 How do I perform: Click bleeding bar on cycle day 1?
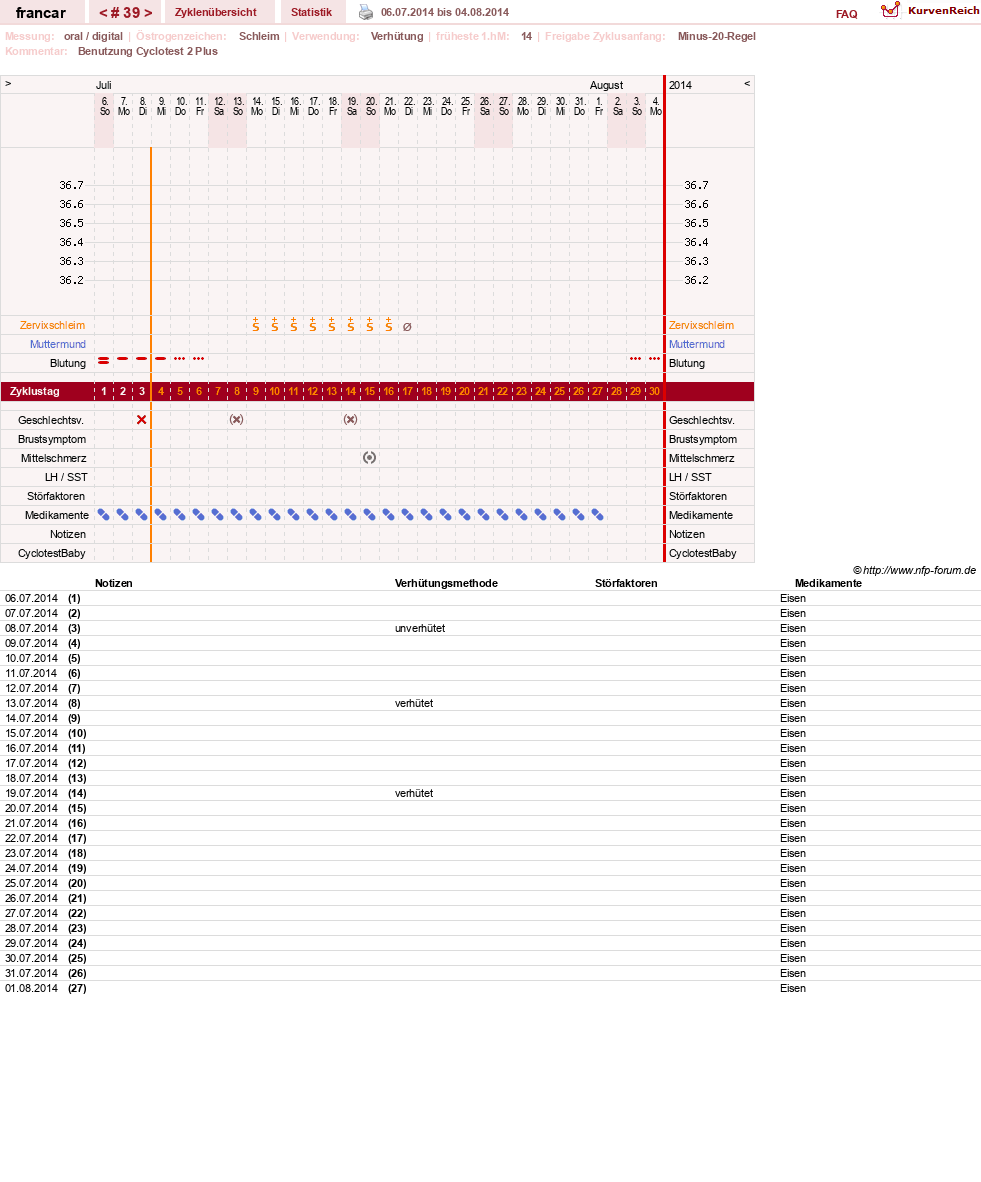point(104,360)
